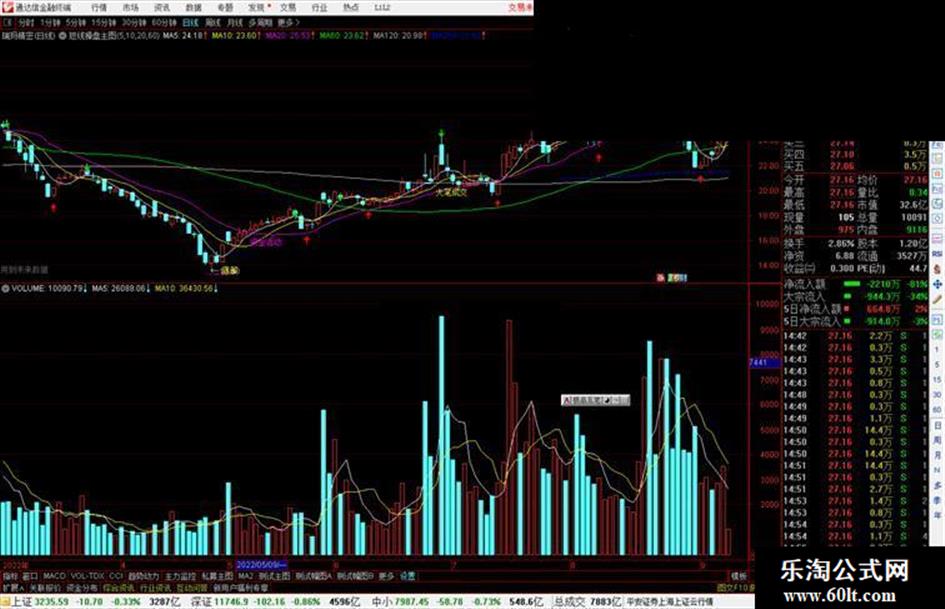Expand 更多 indicators in bottom tab bar
This screenshot has width=945, height=609.
pos(386,576)
